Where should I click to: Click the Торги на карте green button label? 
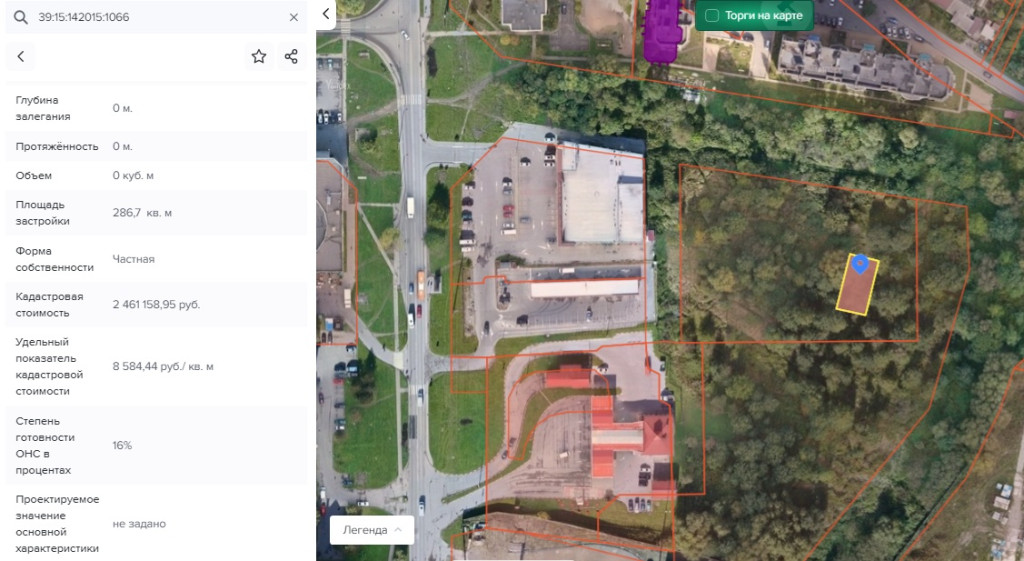[x=763, y=16]
